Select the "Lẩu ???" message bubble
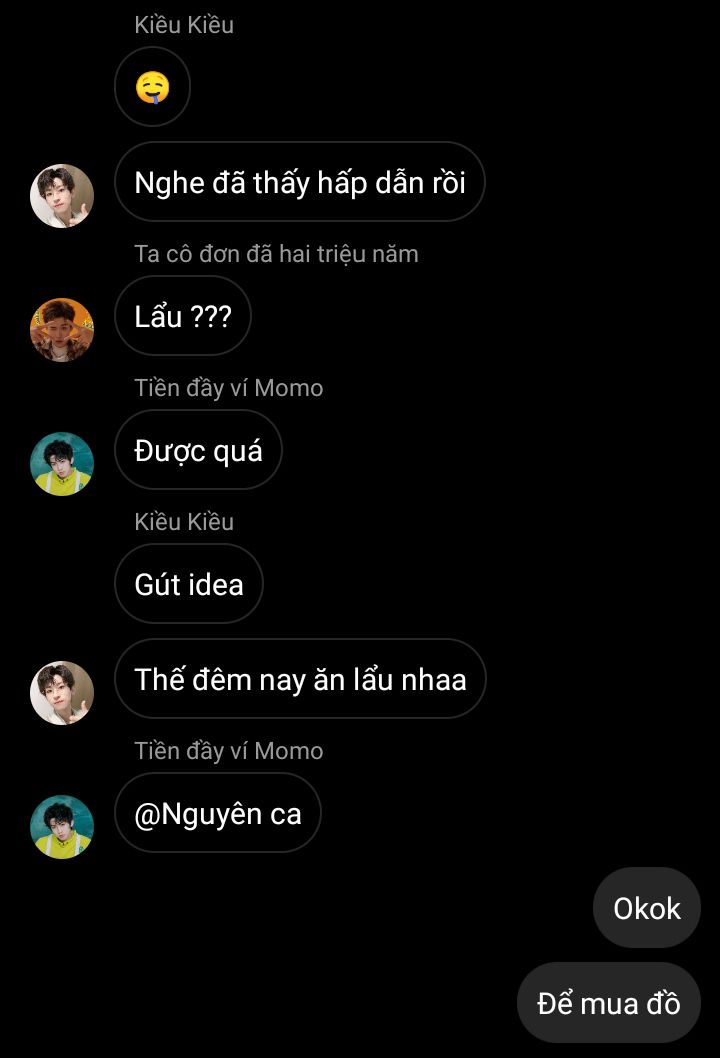The width and height of the screenshot is (720, 1058). tap(182, 316)
